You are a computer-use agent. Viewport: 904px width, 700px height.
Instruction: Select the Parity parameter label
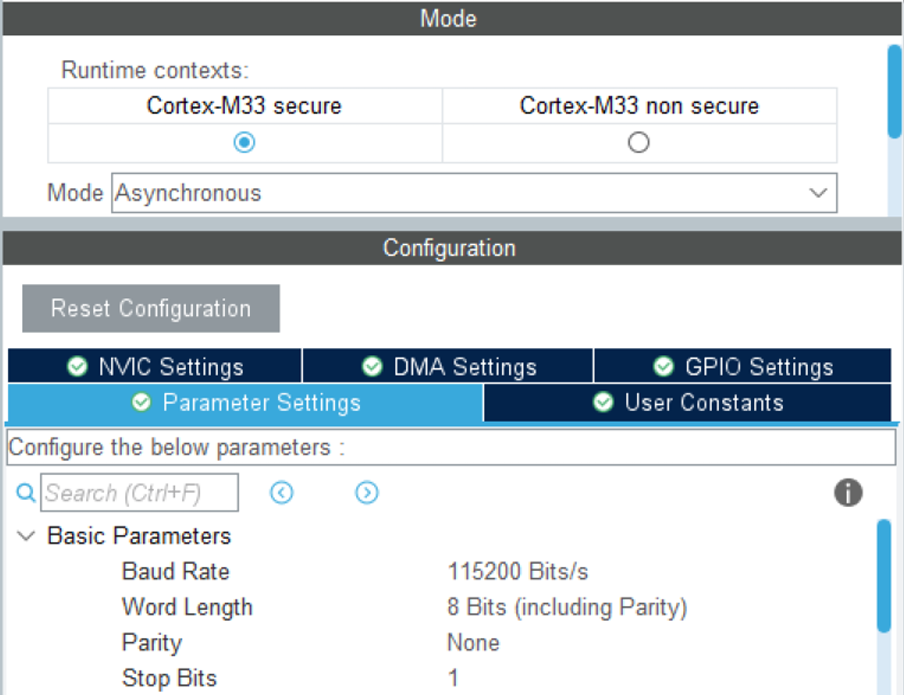click(152, 643)
